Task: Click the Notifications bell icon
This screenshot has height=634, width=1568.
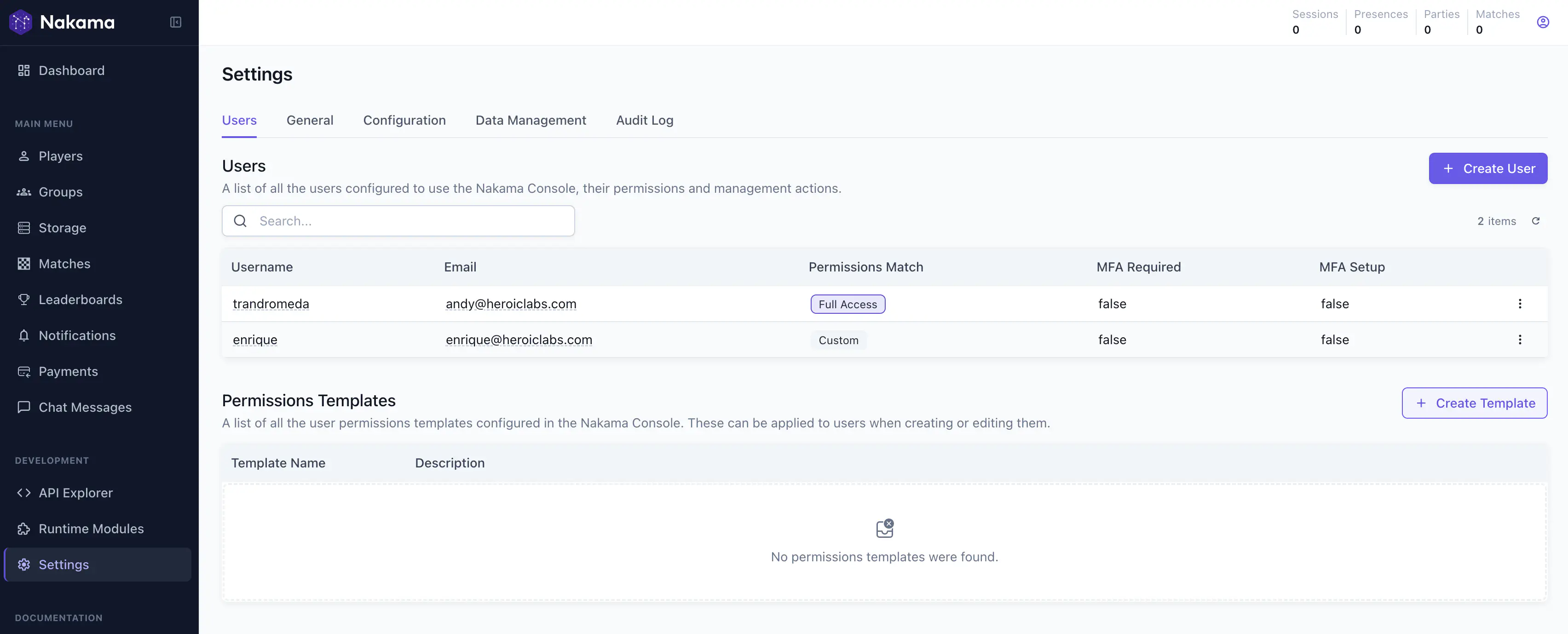Action: [24, 336]
